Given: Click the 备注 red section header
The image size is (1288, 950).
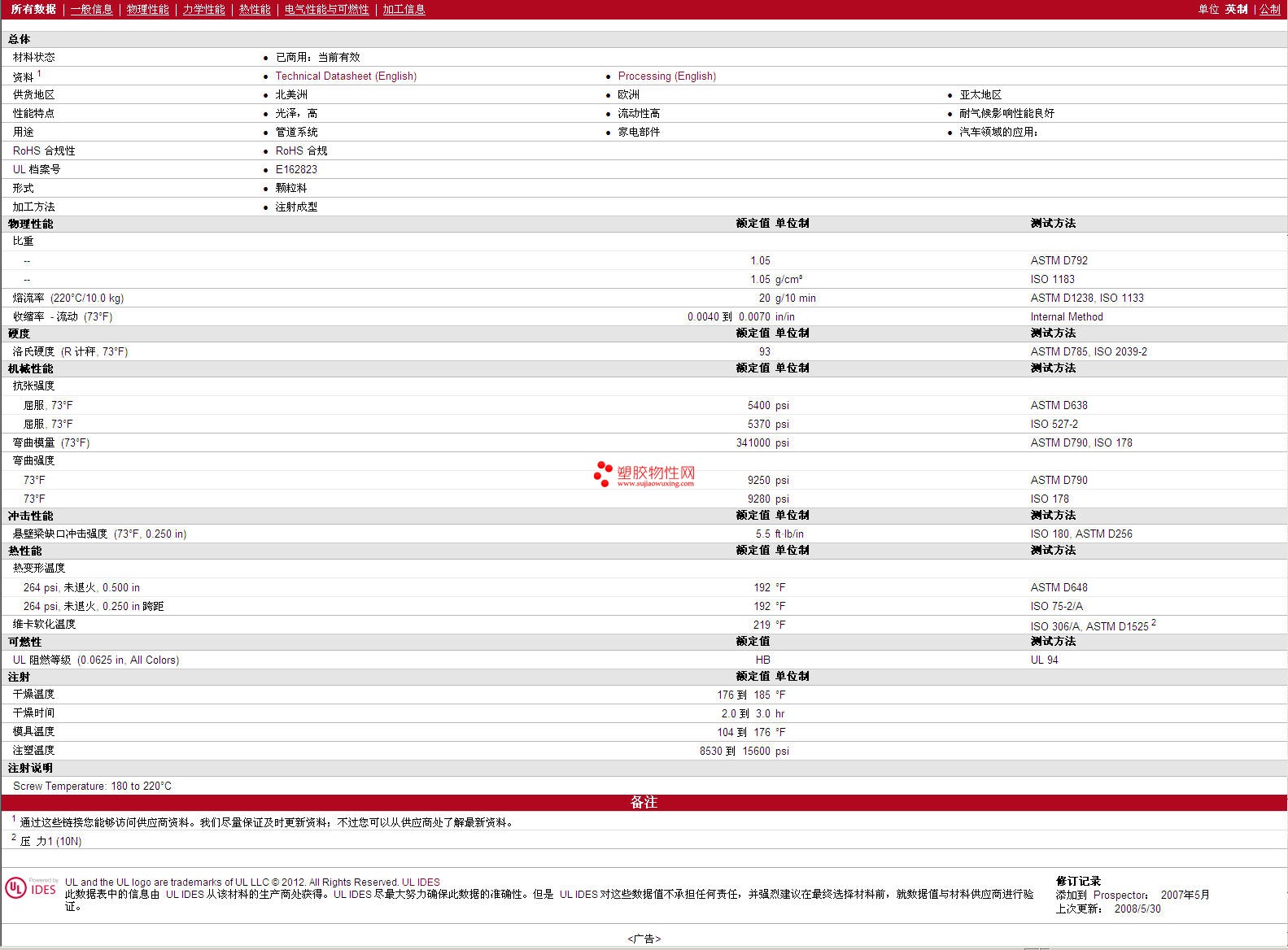Looking at the screenshot, I should (x=644, y=803).
